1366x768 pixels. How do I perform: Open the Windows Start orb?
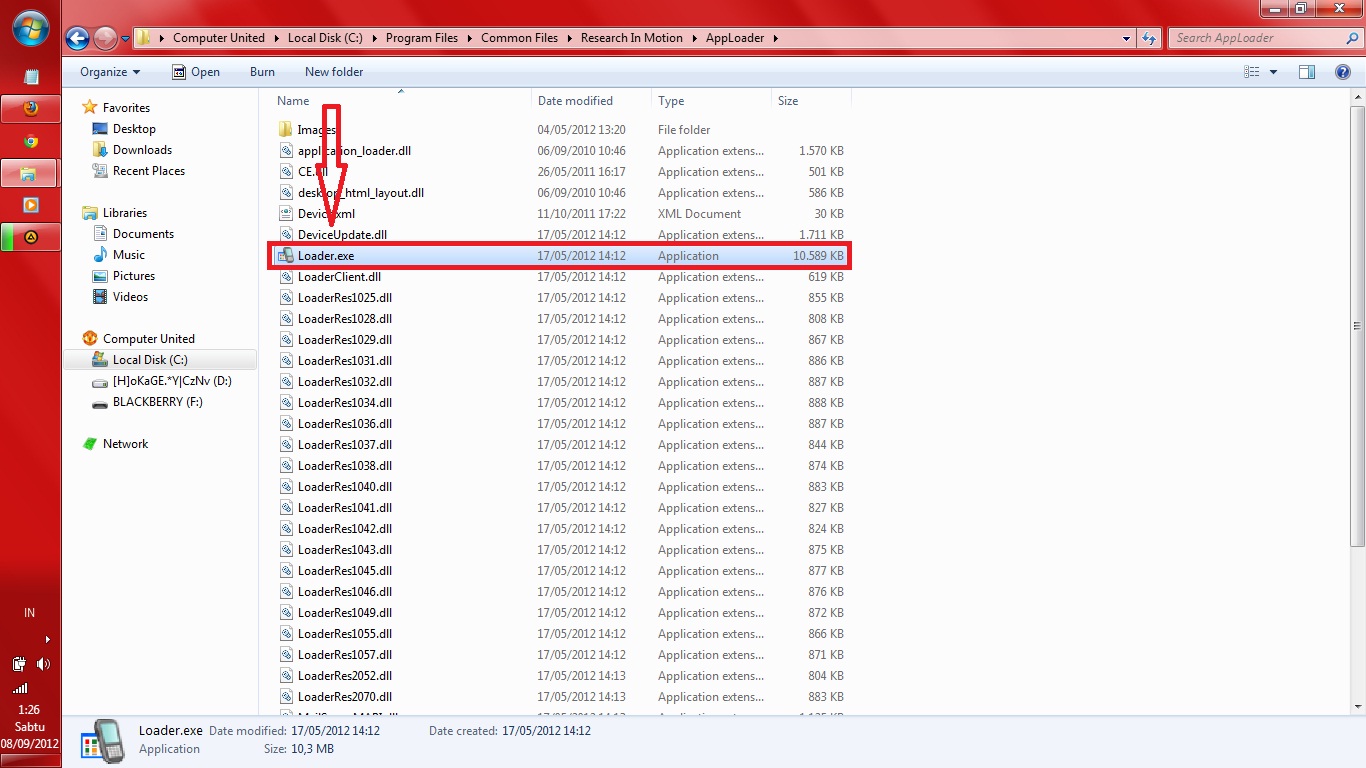[30, 28]
